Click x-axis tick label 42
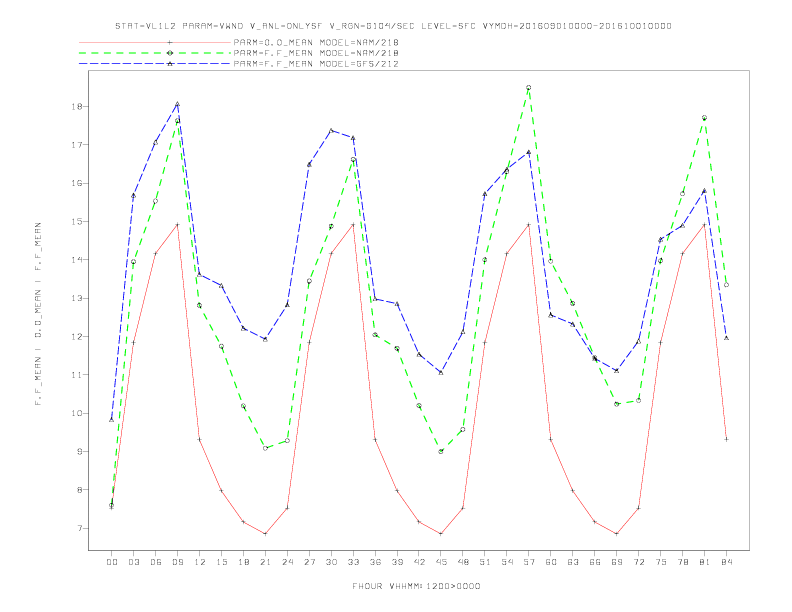 (x=419, y=562)
